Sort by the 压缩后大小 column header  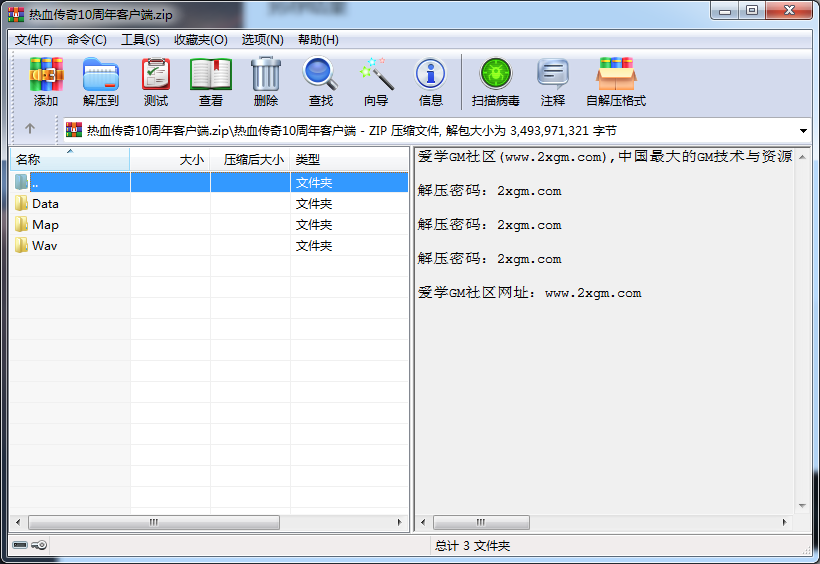click(250, 160)
